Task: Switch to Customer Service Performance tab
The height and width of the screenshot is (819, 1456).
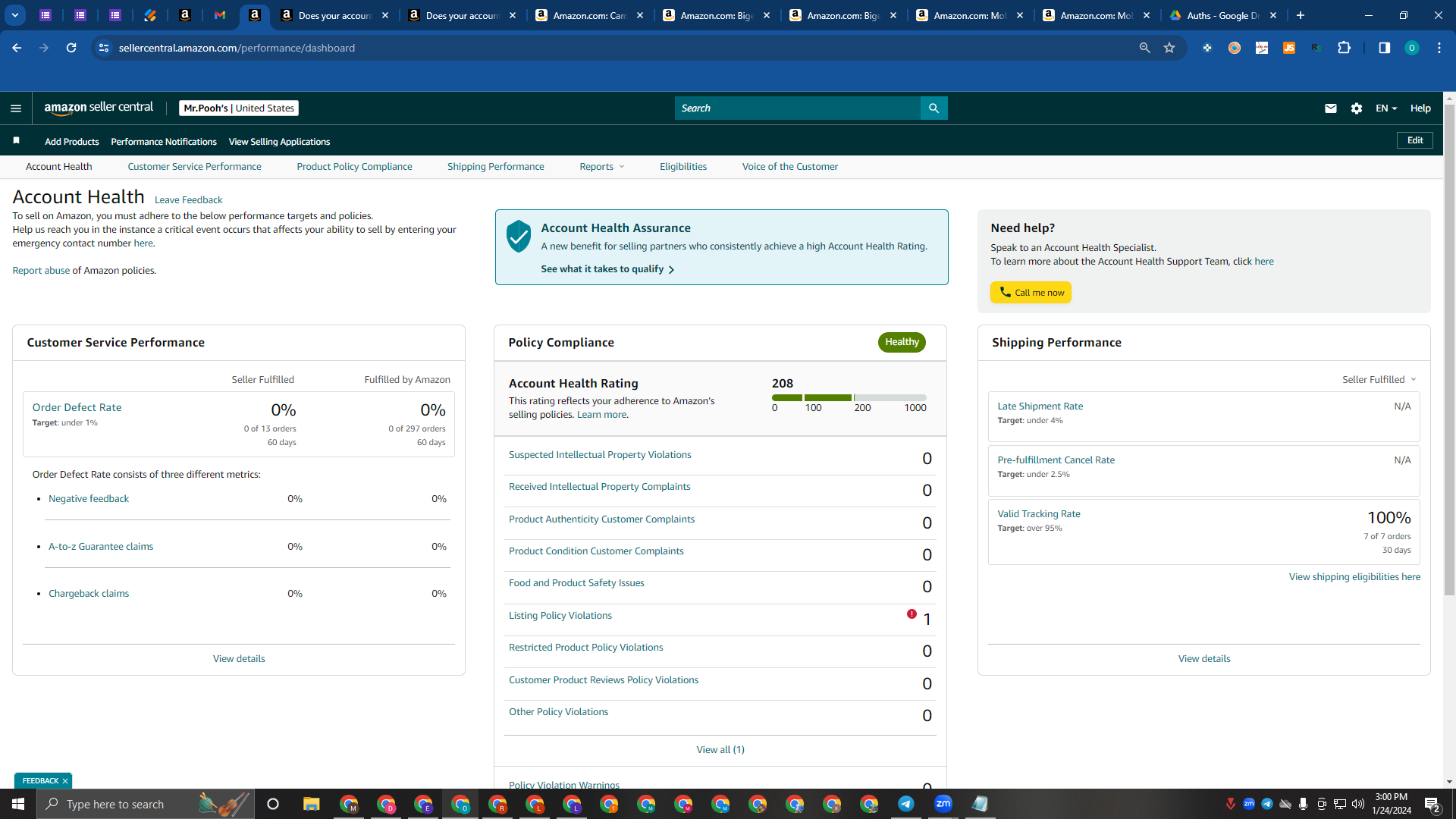Action: pos(194,167)
